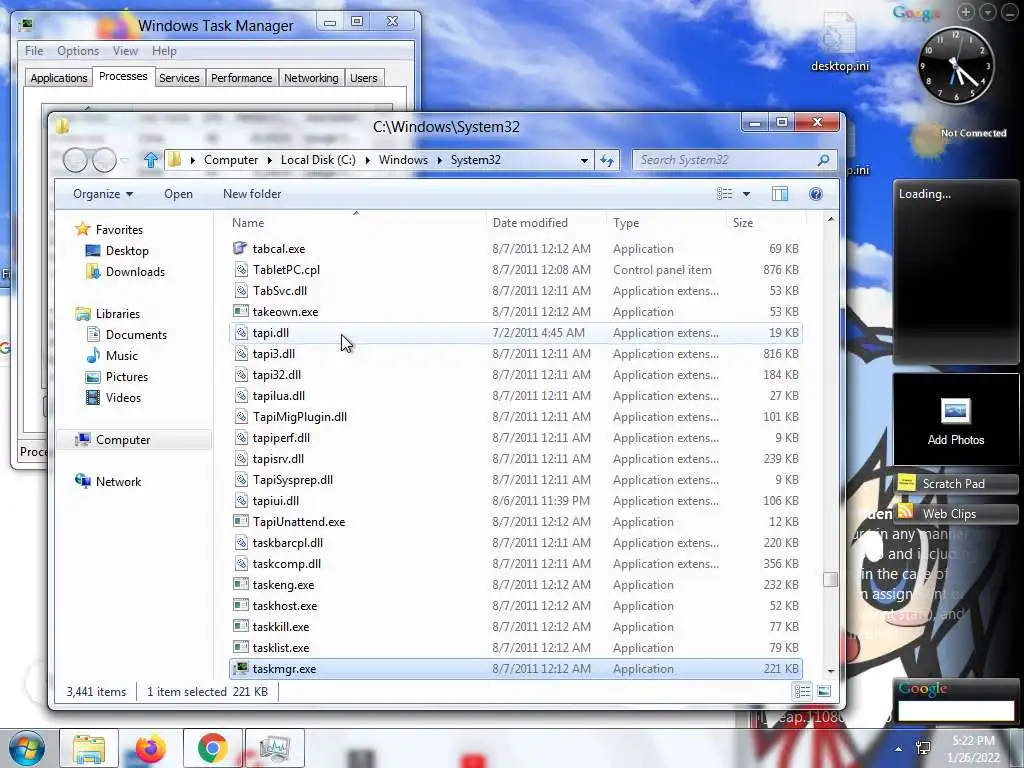Screen dimensions: 1024x768
Task: Open Explorer help icon
Action: click(816, 194)
